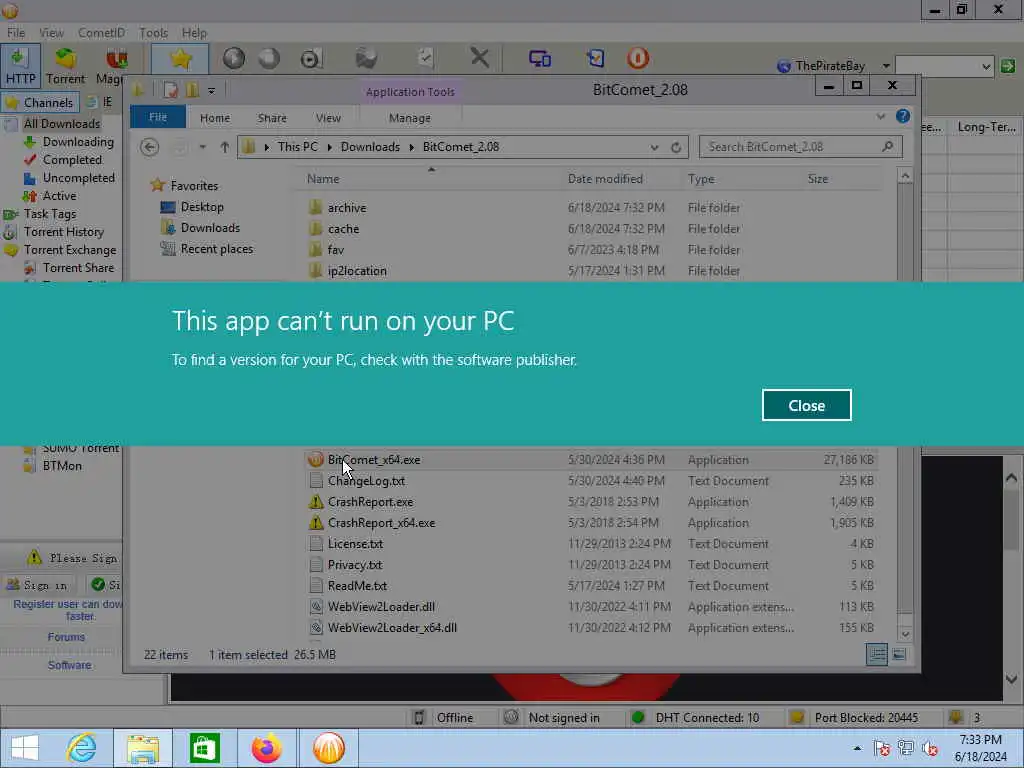
Task: Select WebView2Loader.dll file
Action: coord(381,607)
